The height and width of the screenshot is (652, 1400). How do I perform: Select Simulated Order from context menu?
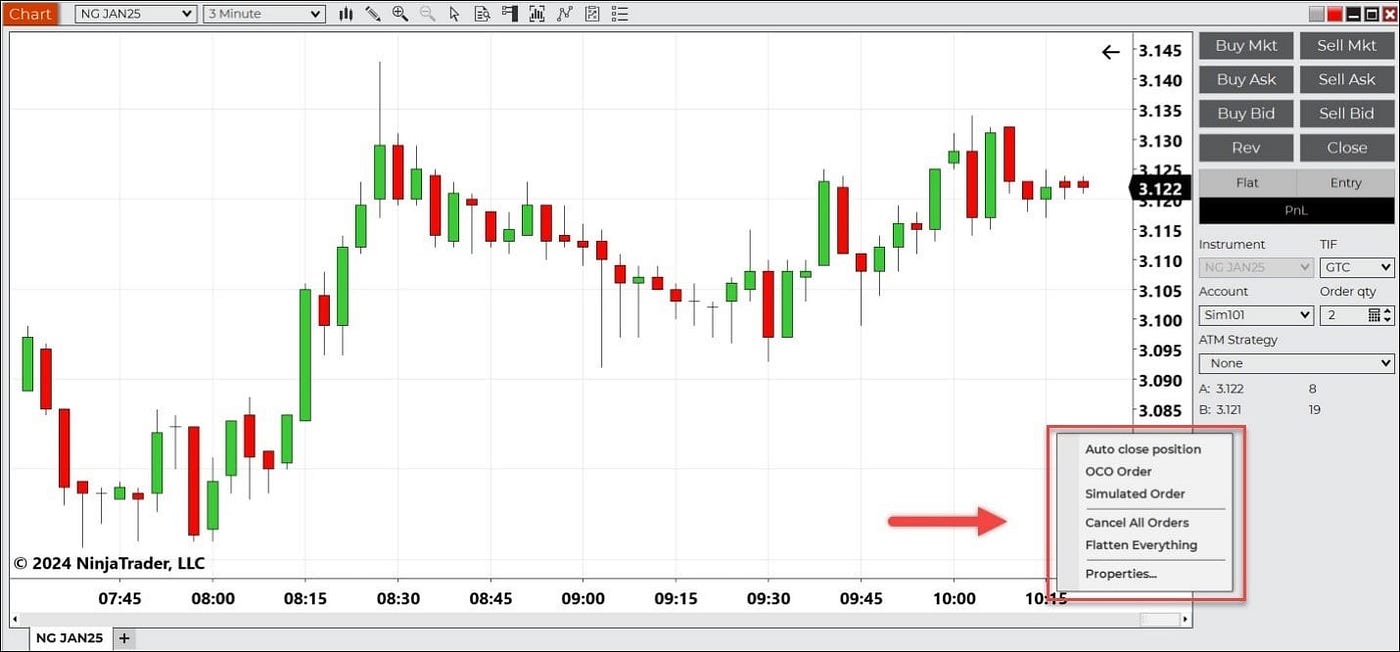[1135, 493]
